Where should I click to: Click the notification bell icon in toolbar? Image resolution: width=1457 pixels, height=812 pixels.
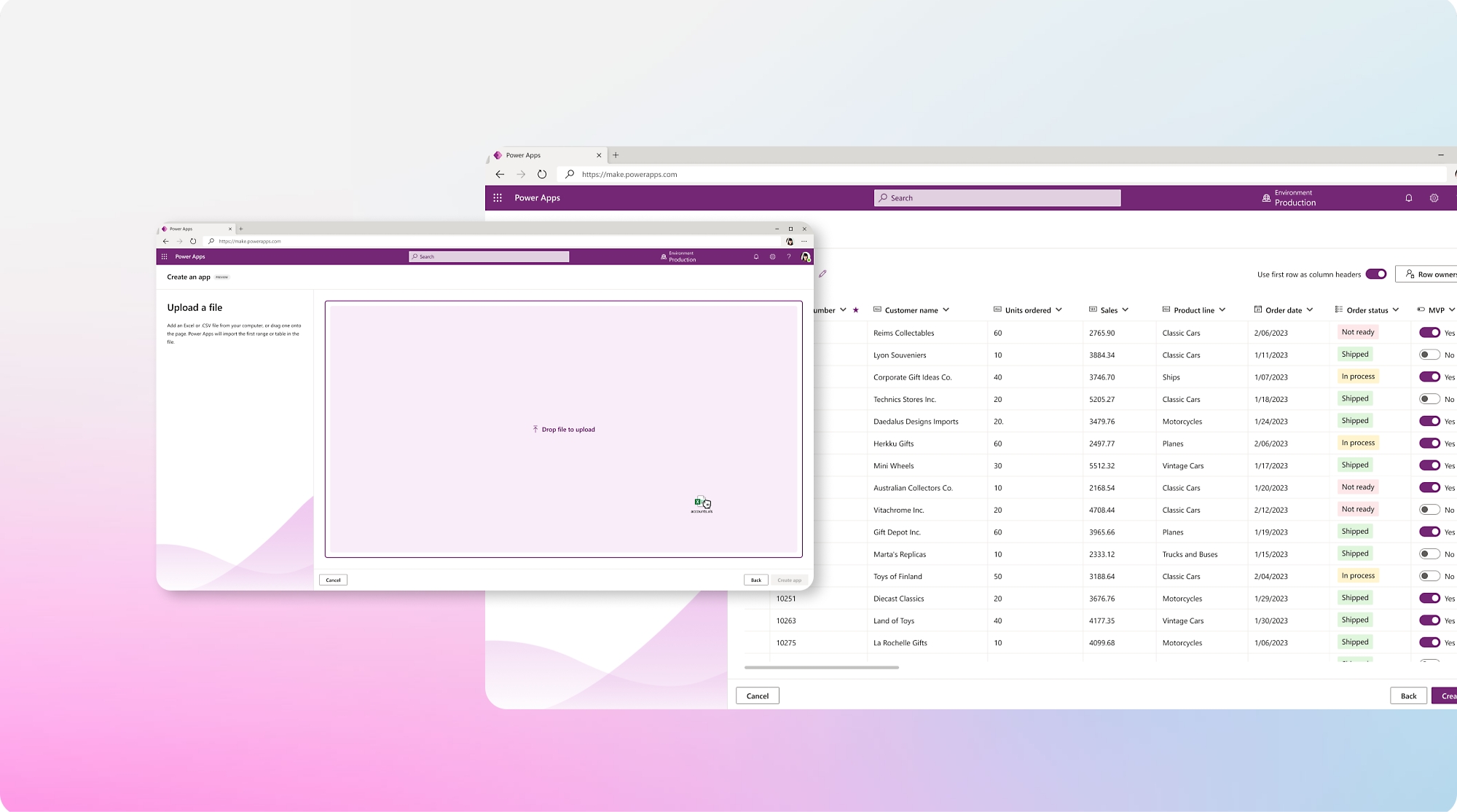click(x=1408, y=198)
